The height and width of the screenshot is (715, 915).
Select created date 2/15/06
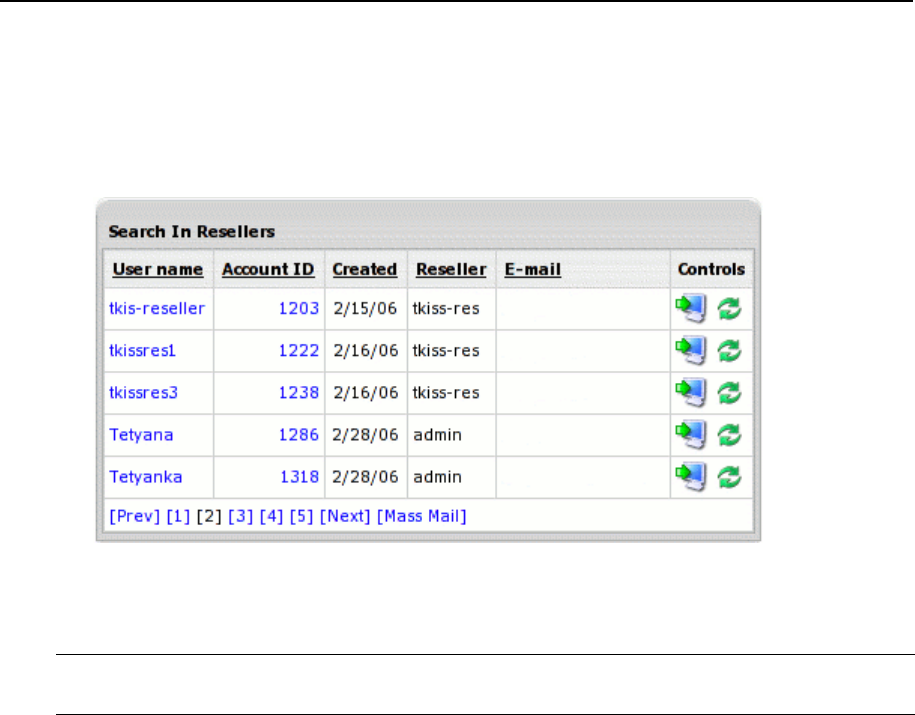click(x=365, y=308)
